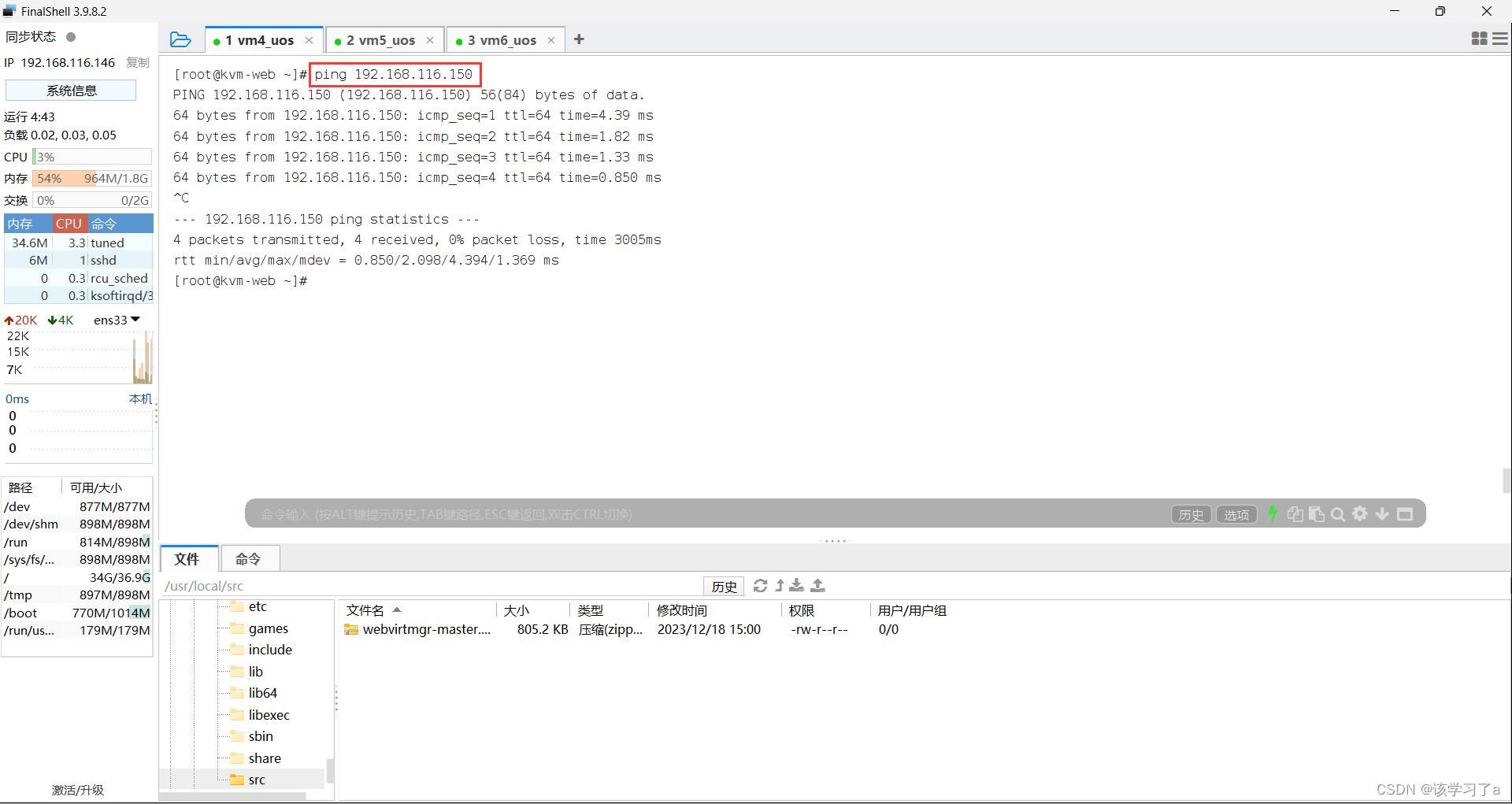Add a new session tab with plus

point(579,39)
